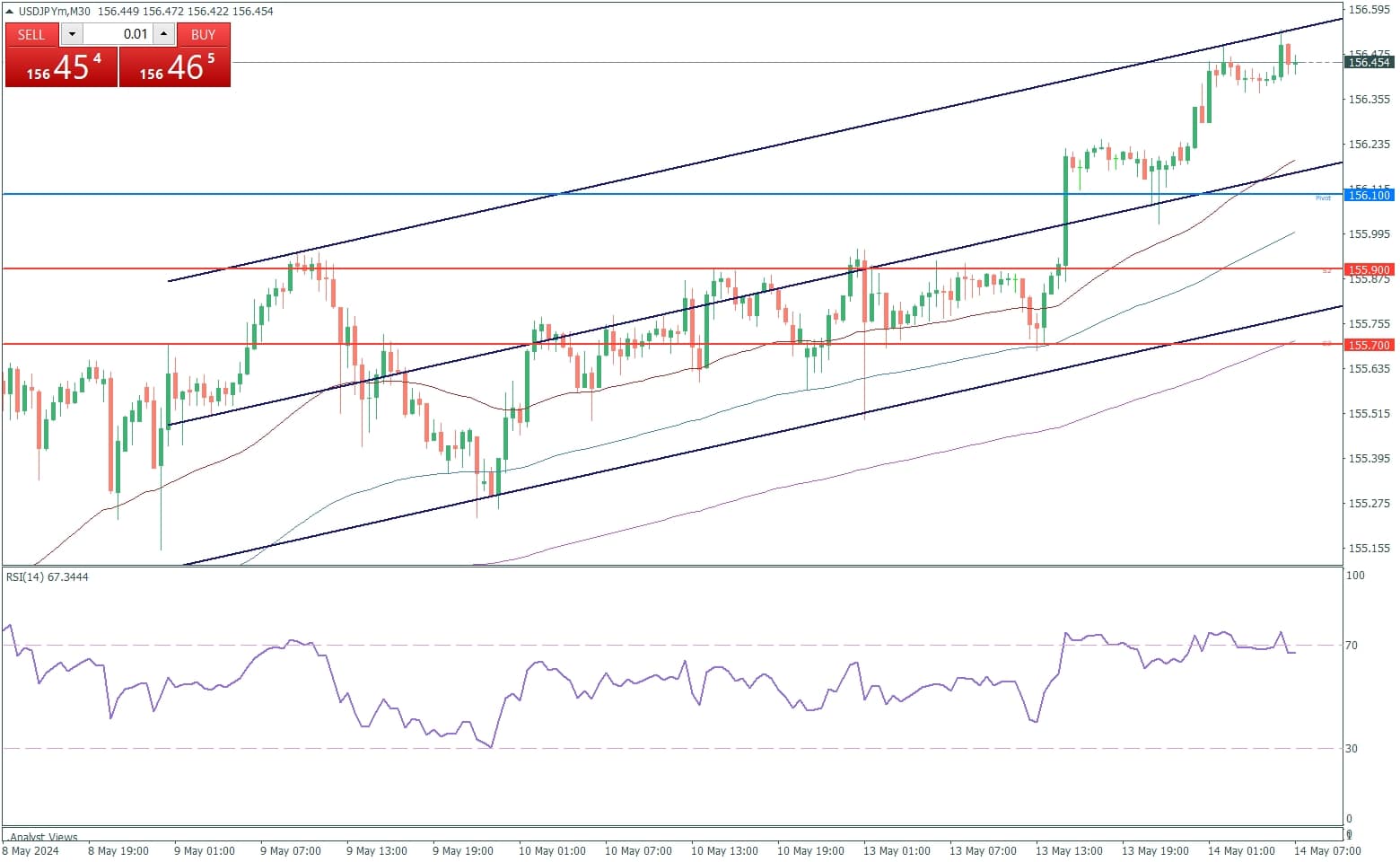The width and height of the screenshot is (1400, 862).
Task: Click the 9 May 07:00 time label
Action: coord(291,851)
